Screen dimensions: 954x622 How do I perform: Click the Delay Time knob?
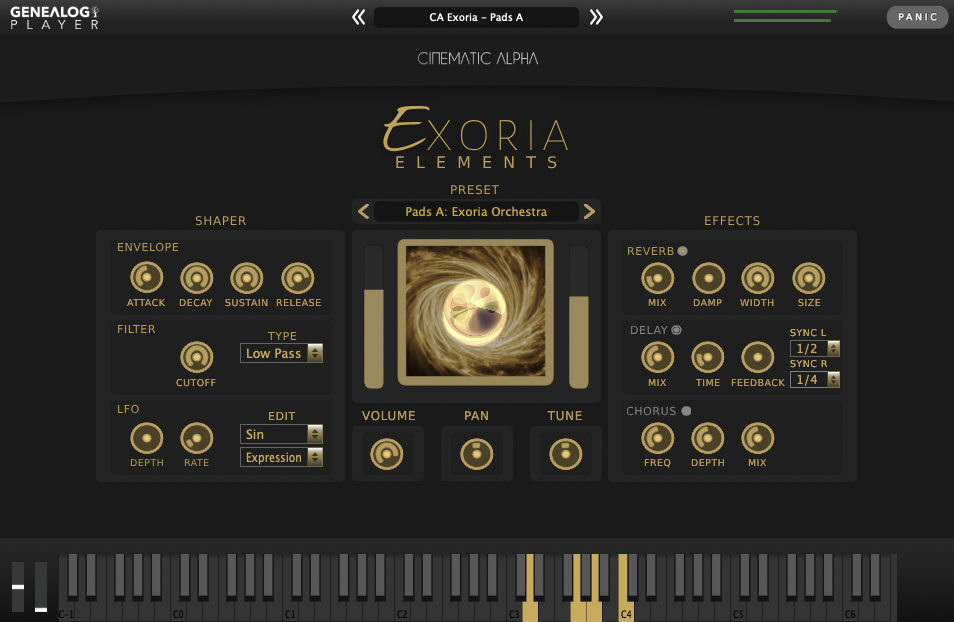pos(708,357)
